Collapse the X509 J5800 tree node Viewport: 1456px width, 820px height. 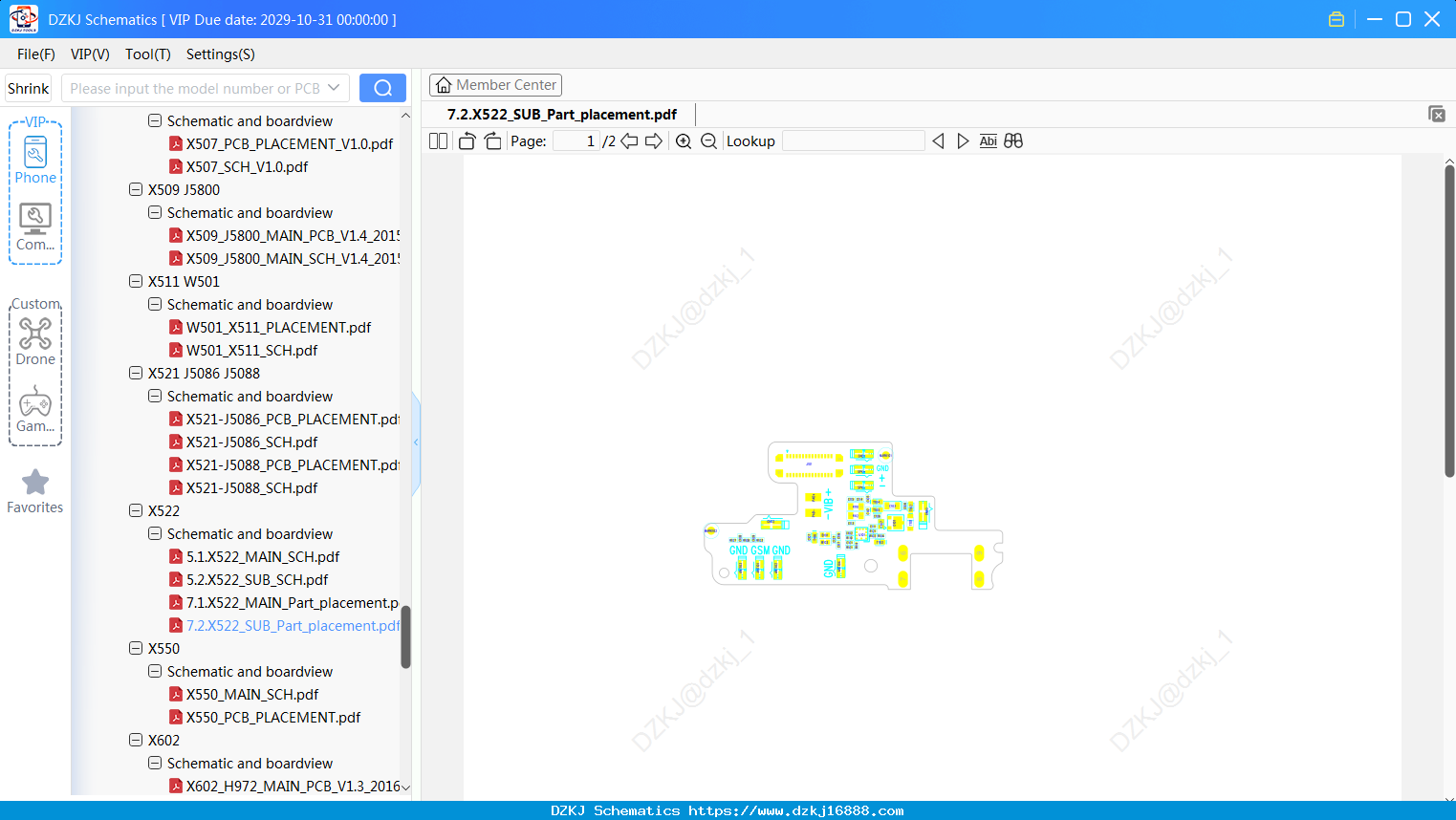pyautogui.click(x=136, y=189)
